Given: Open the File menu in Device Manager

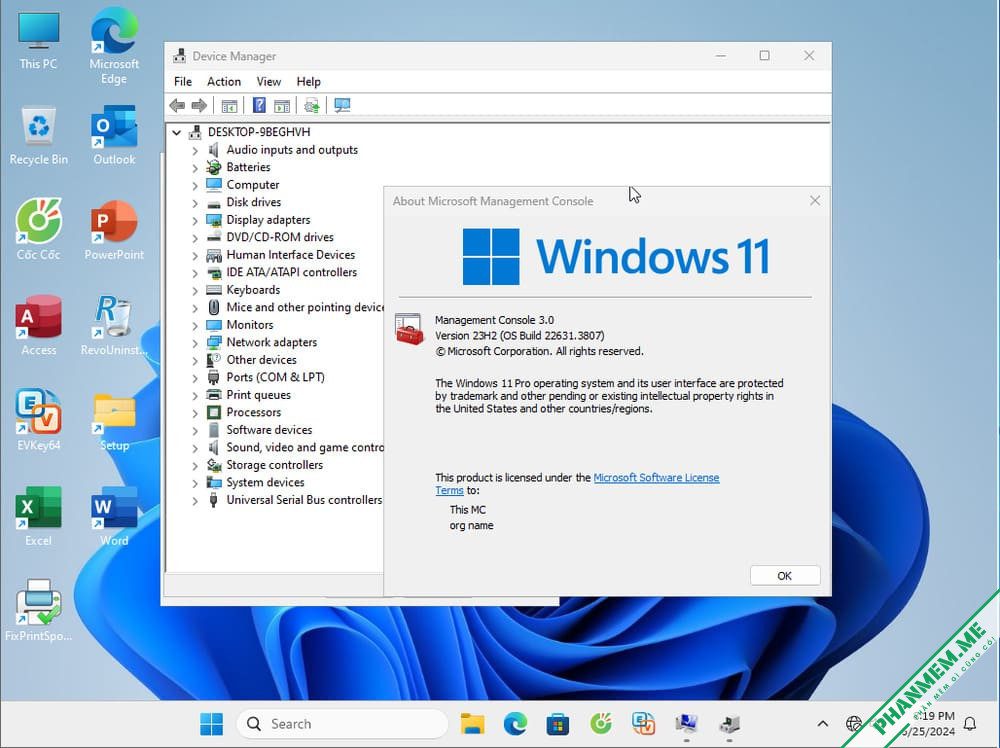Looking at the screenshot, I should [x=182, y=82].
